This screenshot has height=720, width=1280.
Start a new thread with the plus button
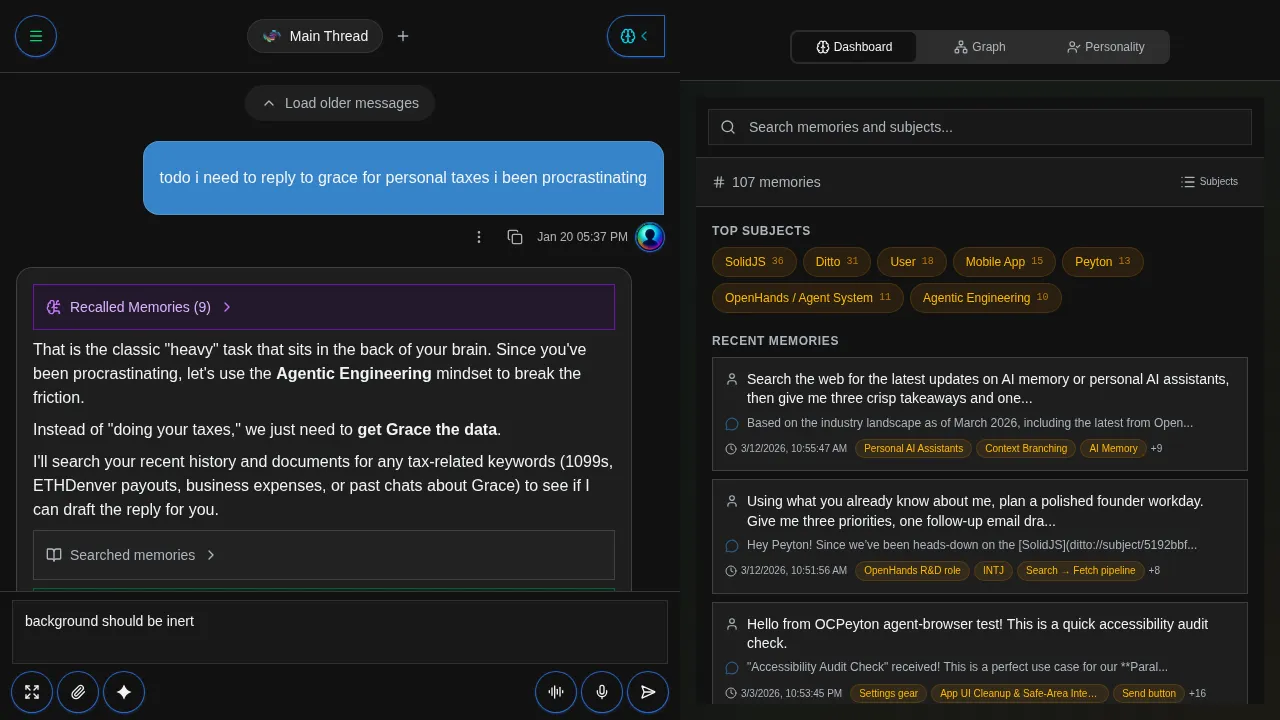403,36
